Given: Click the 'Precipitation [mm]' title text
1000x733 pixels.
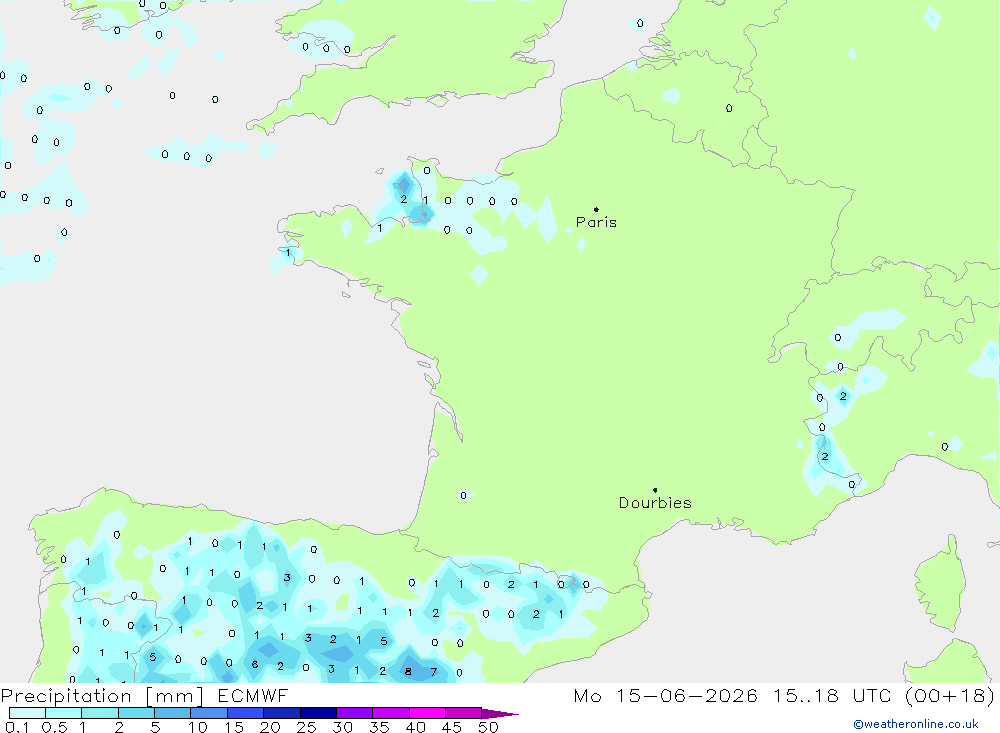Looking at the screenshot, I should (x=102, y=696).
